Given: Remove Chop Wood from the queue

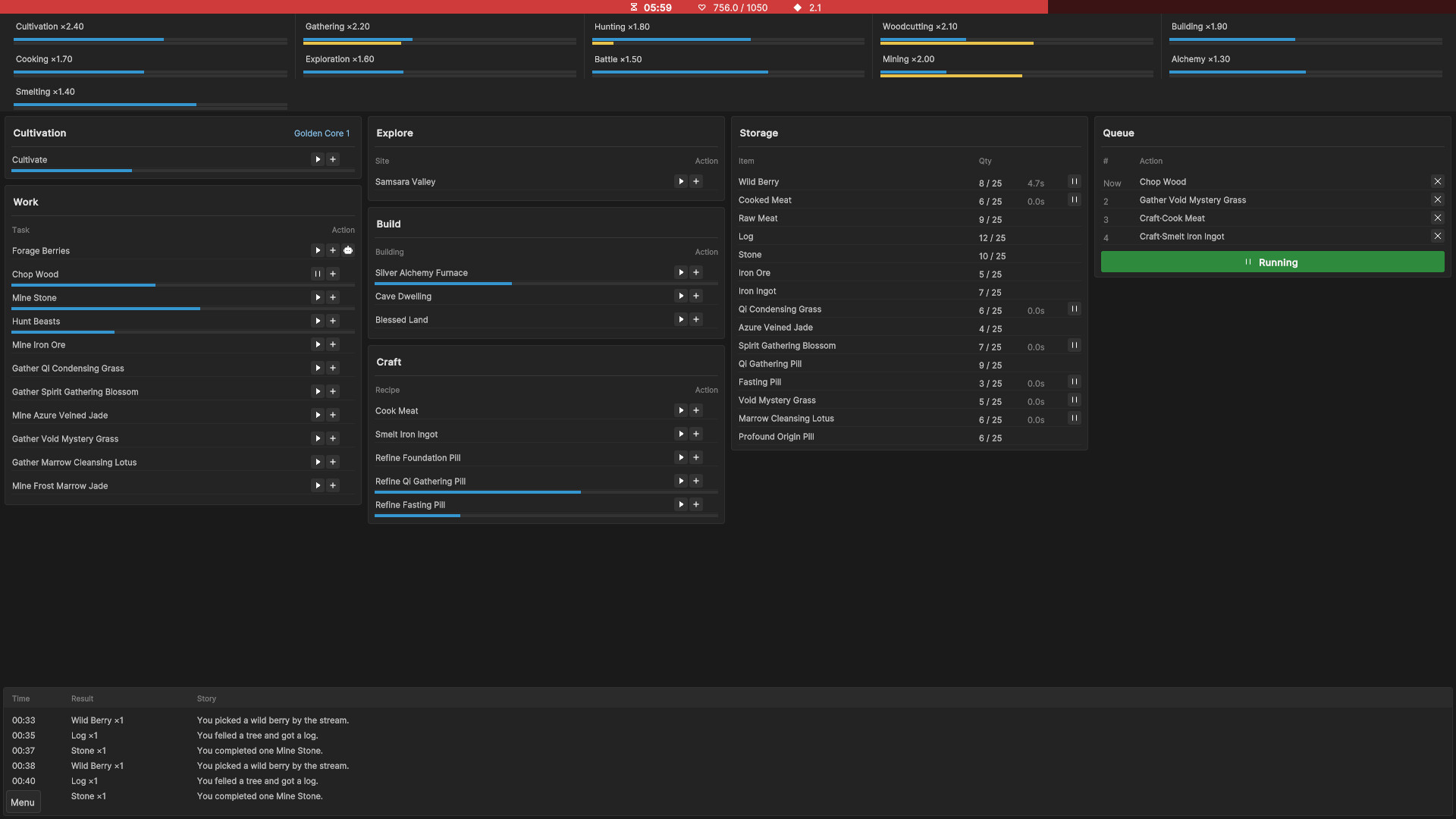Looking at the screenshot, I should (1438, 181).
